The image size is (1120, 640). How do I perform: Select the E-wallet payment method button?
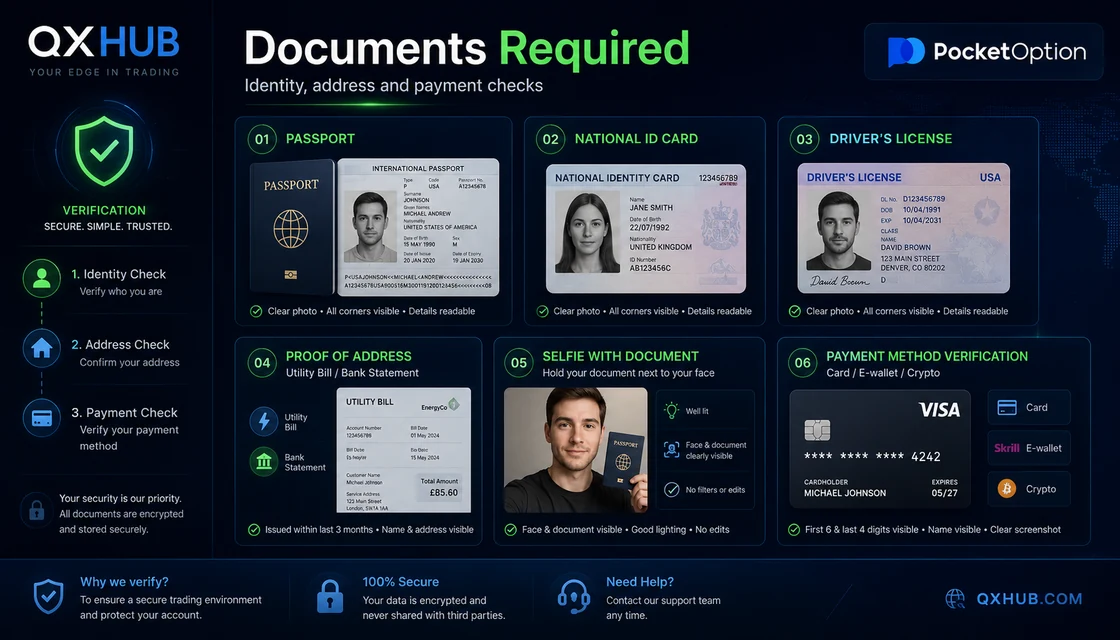pyautogui.click(x=1029, y=448)
